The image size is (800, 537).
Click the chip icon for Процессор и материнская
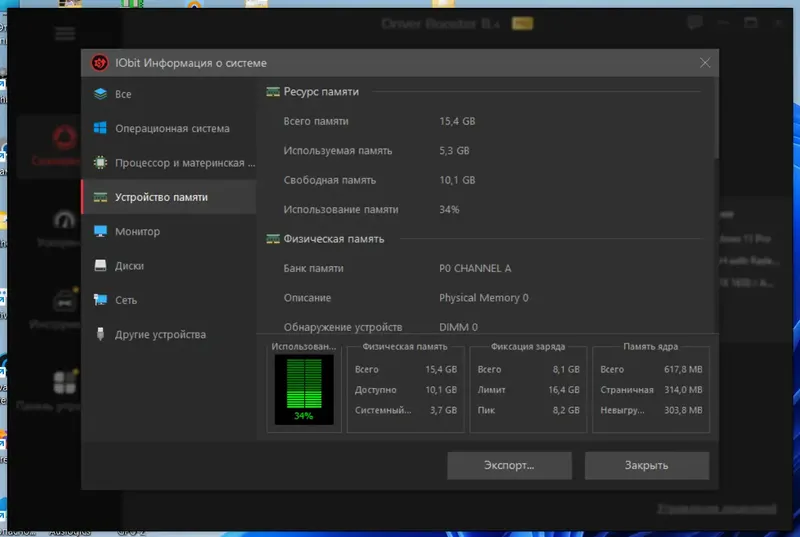101,163
